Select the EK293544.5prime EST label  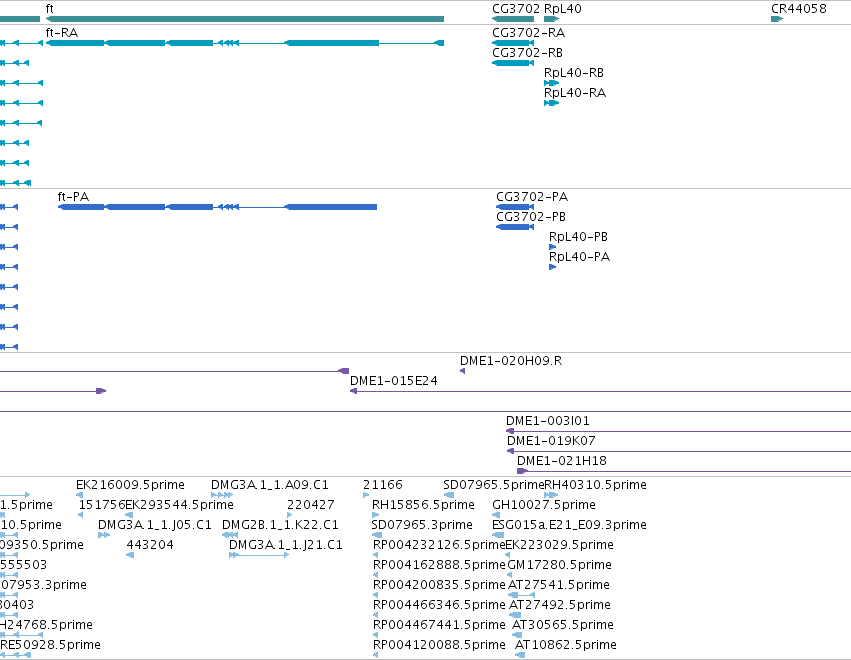[x=179, y=505]
